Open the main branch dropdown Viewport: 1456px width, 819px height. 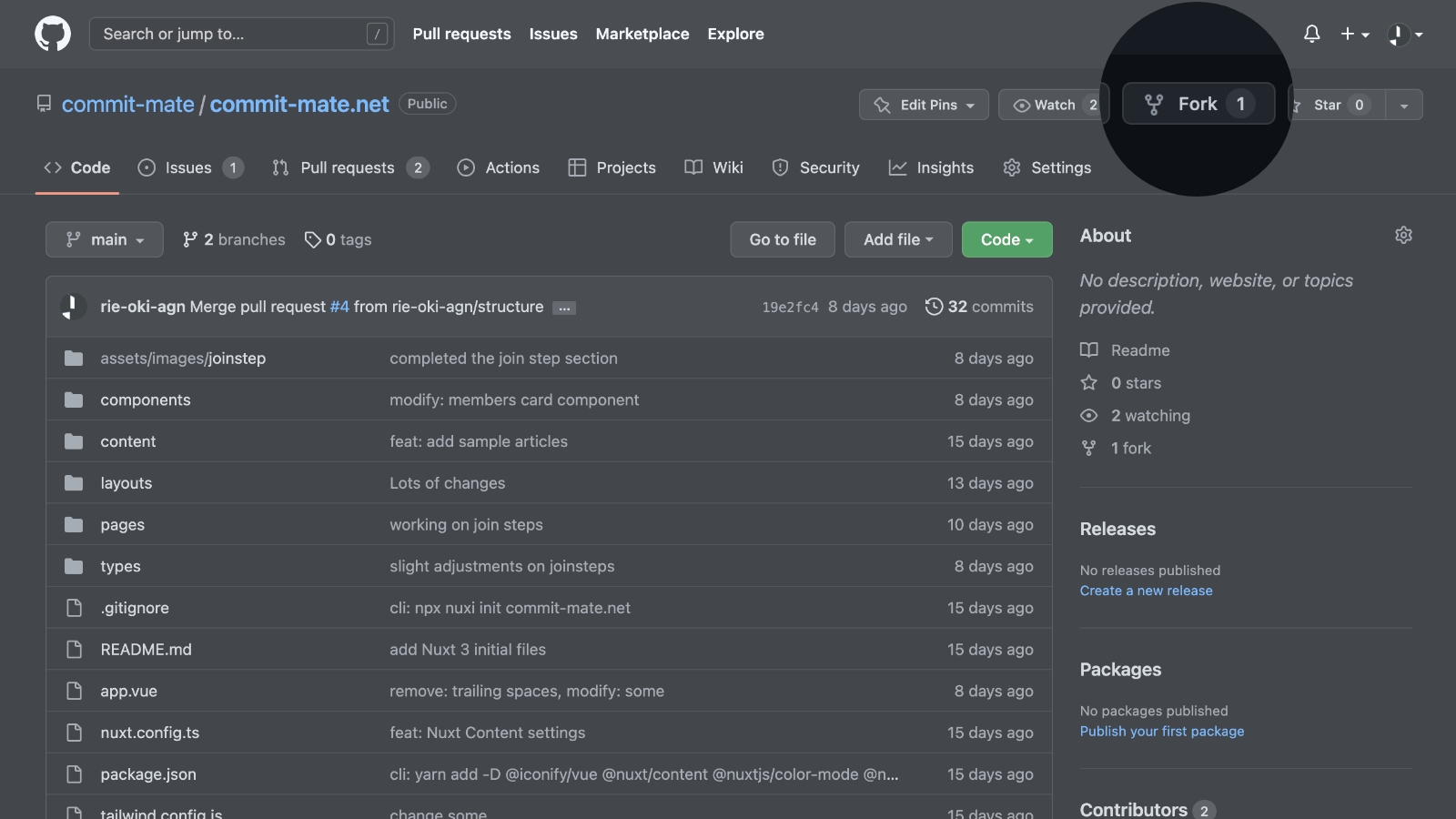click(x=105, y=240)
